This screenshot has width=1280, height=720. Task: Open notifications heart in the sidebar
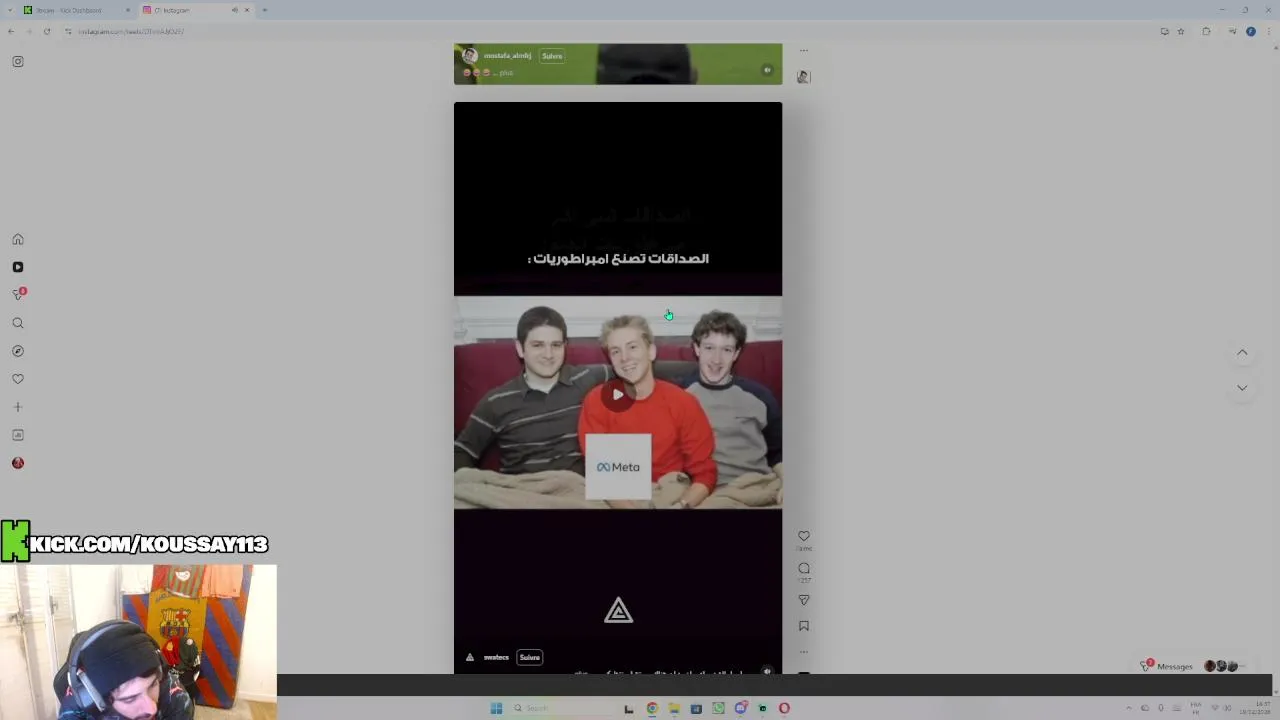pos(18,379)
